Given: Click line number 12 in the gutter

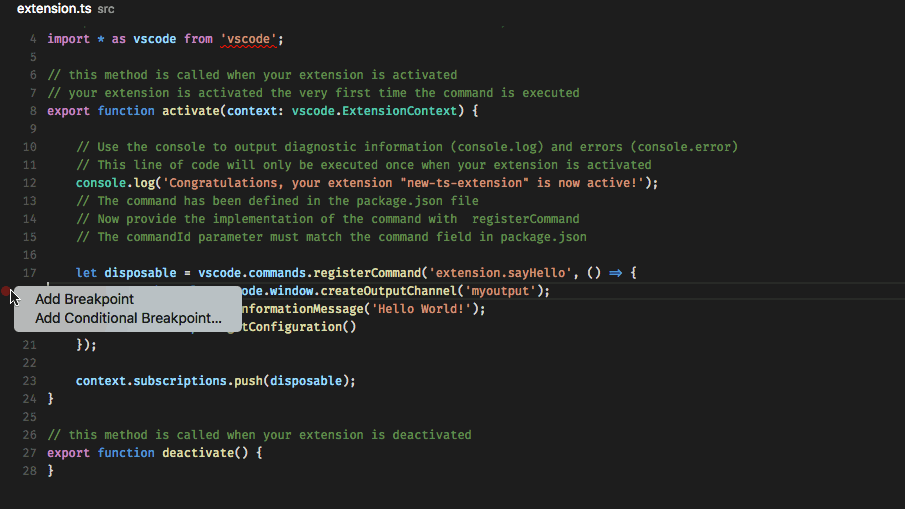Looking at the screenshot, I should pos(29,183).
